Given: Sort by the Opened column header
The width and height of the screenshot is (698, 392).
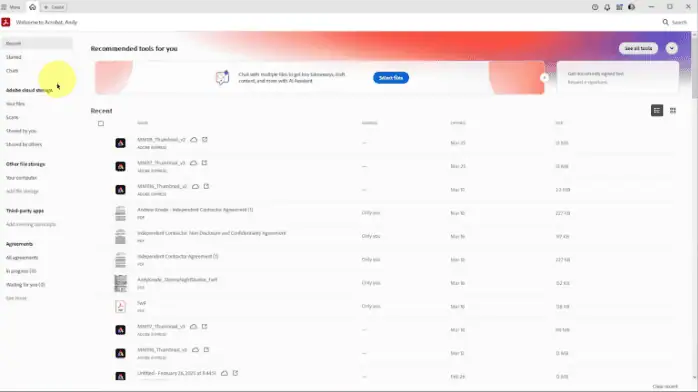Looking at the screenshot, I should tap(458, 123).
